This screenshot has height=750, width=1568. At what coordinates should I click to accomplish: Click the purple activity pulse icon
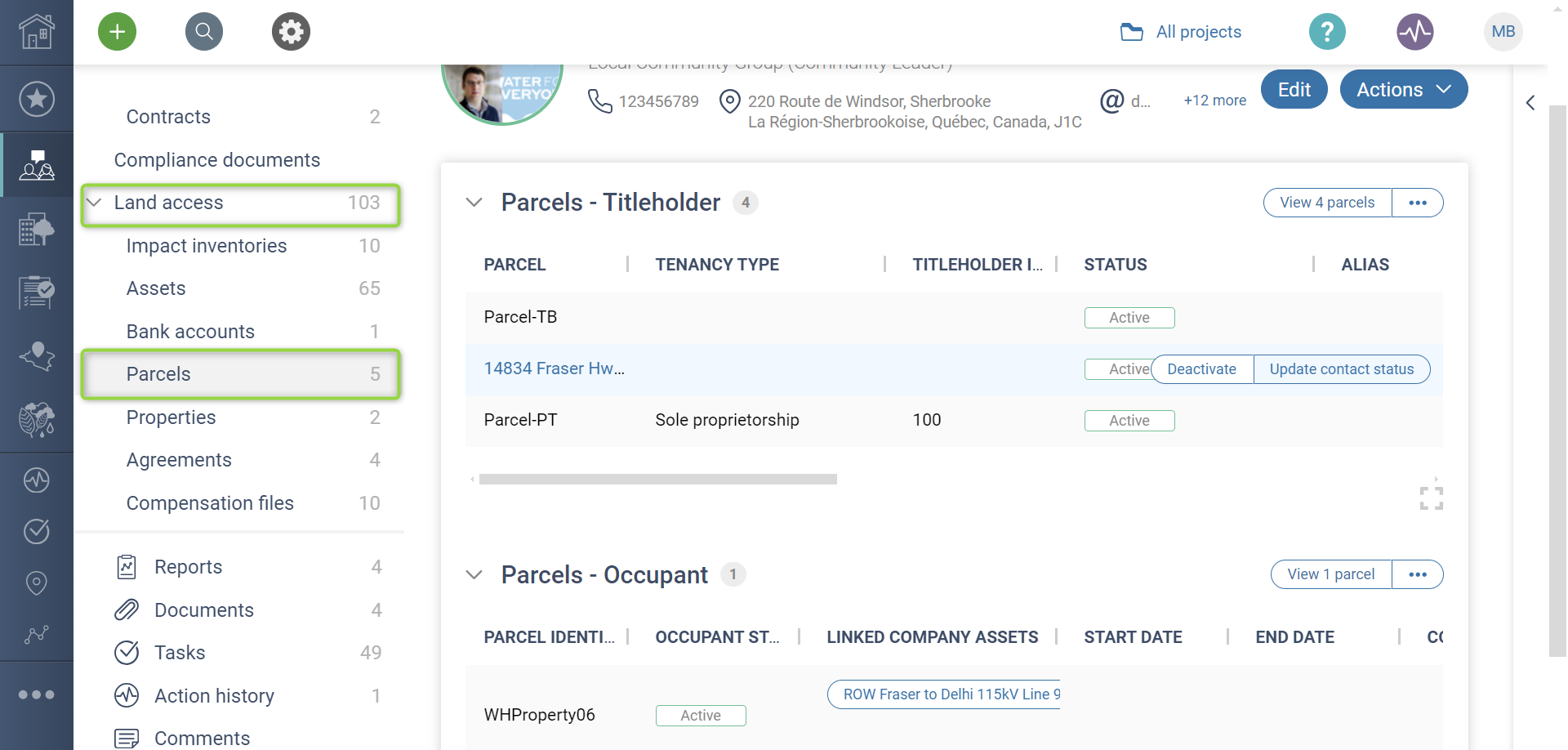click(1414, 32)
